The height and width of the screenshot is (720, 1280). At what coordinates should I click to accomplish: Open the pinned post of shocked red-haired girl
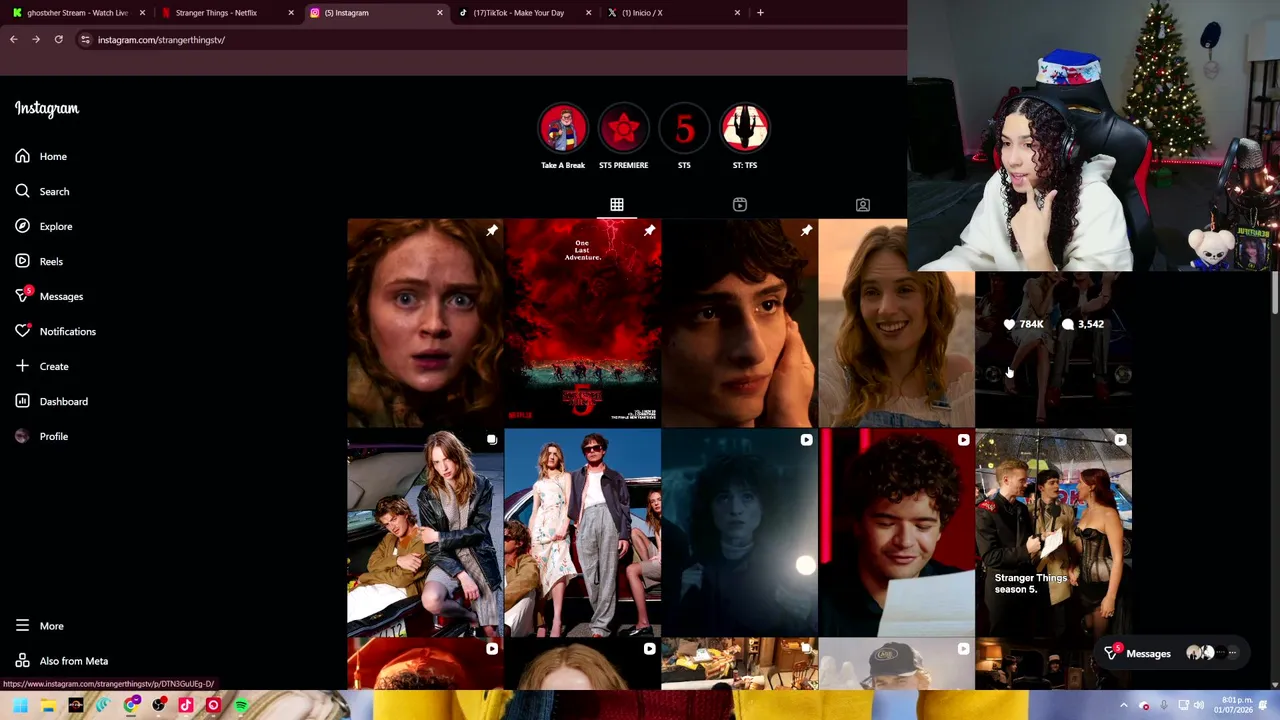click(425, 323)
